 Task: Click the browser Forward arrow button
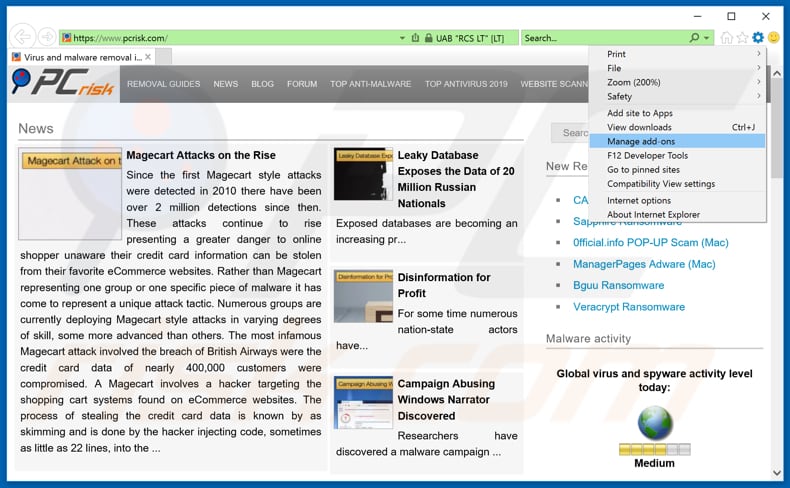(x=47, y=37)
